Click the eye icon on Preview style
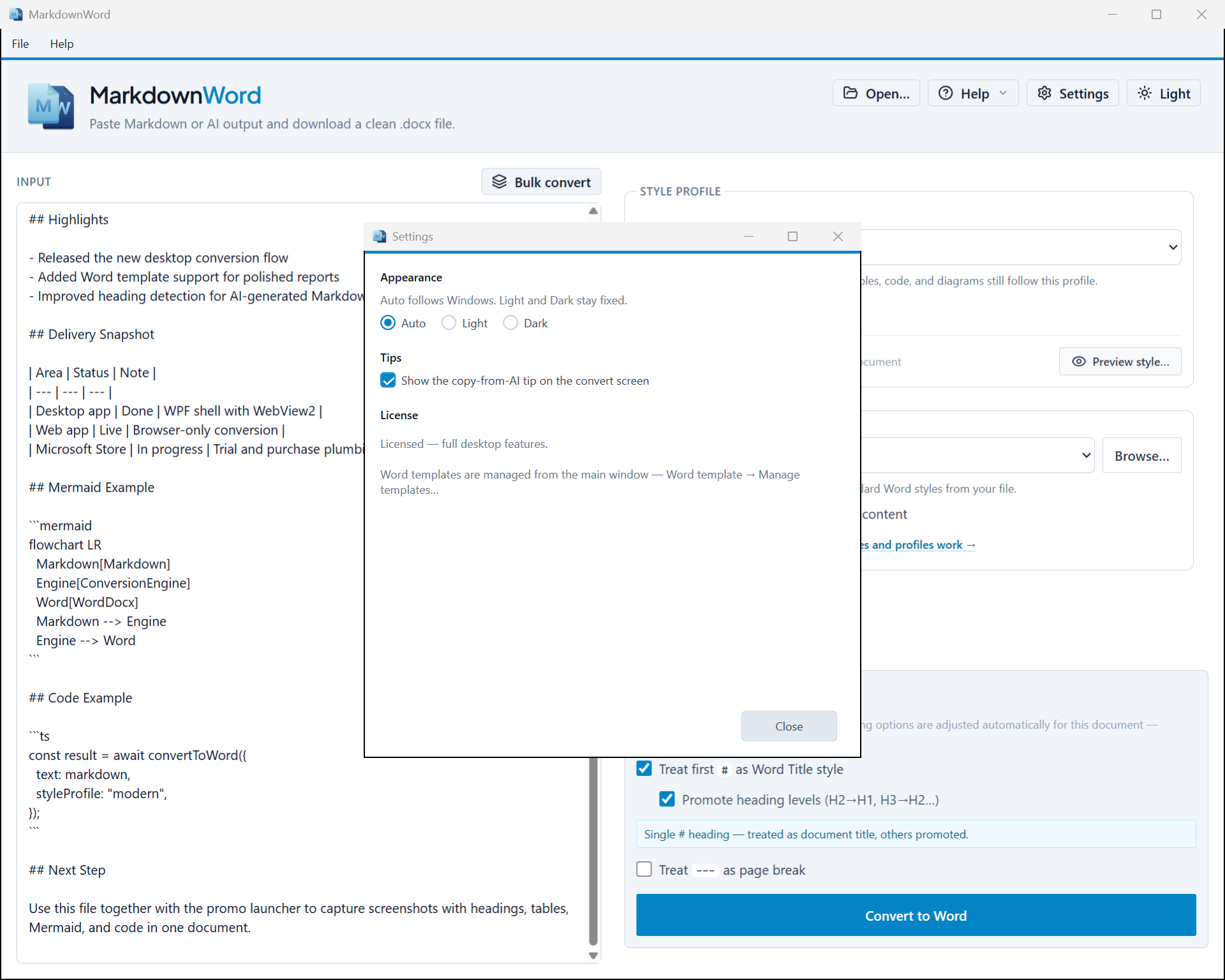Image resolution: width=1225 pixels, height=980 pixels. [1078, 362]
